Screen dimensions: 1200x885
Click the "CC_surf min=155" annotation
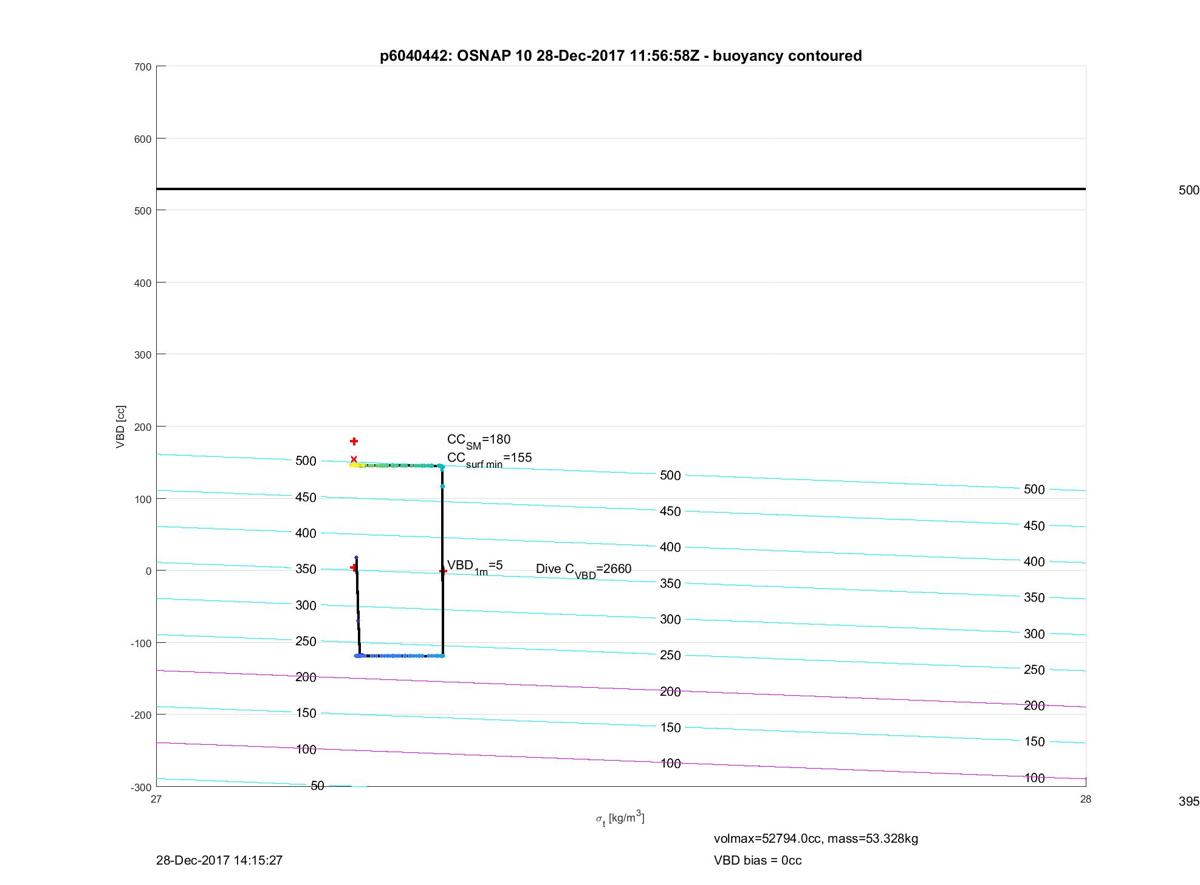[x=489, y=458]
